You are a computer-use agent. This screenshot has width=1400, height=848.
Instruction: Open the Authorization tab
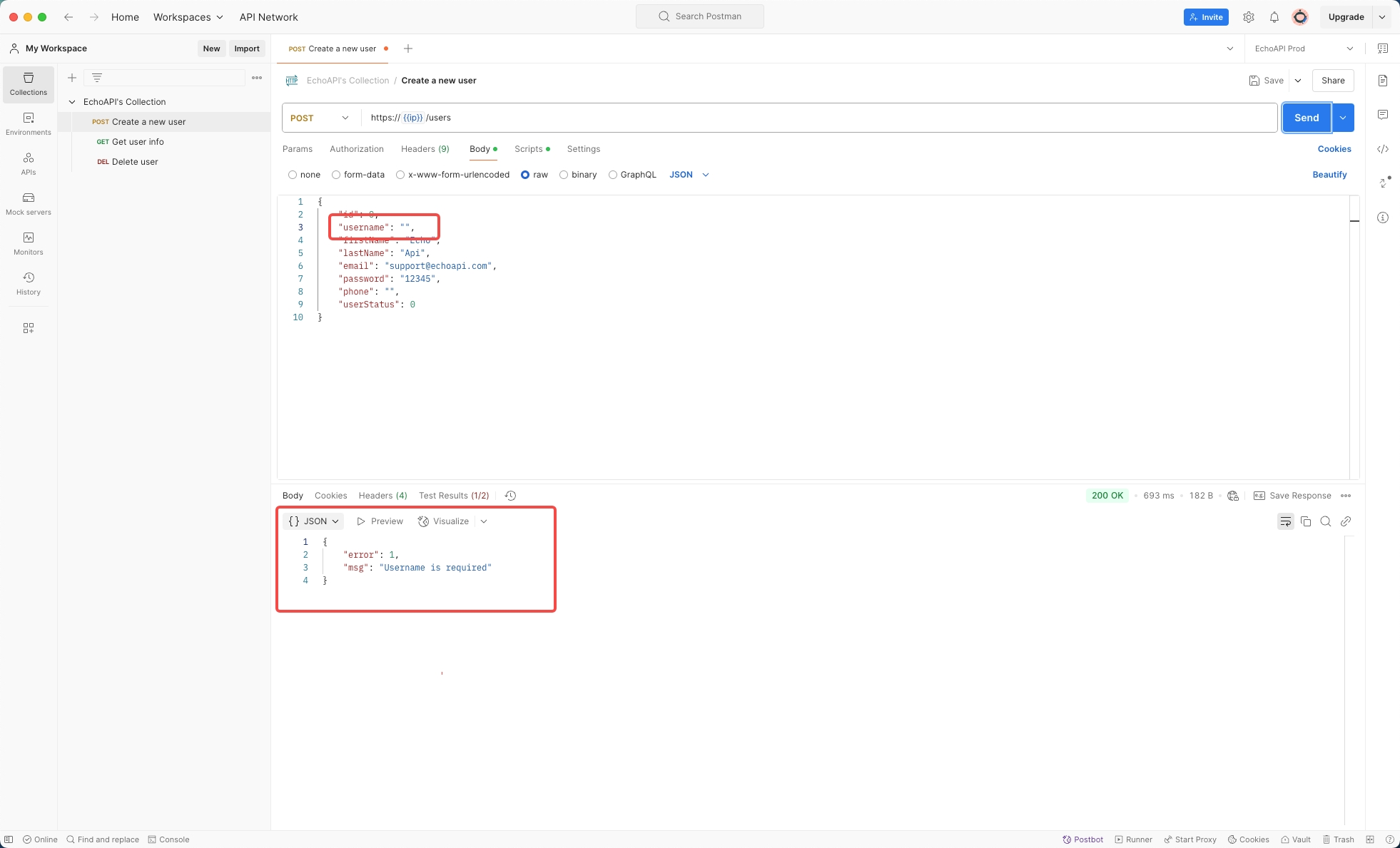pos(356,149)
